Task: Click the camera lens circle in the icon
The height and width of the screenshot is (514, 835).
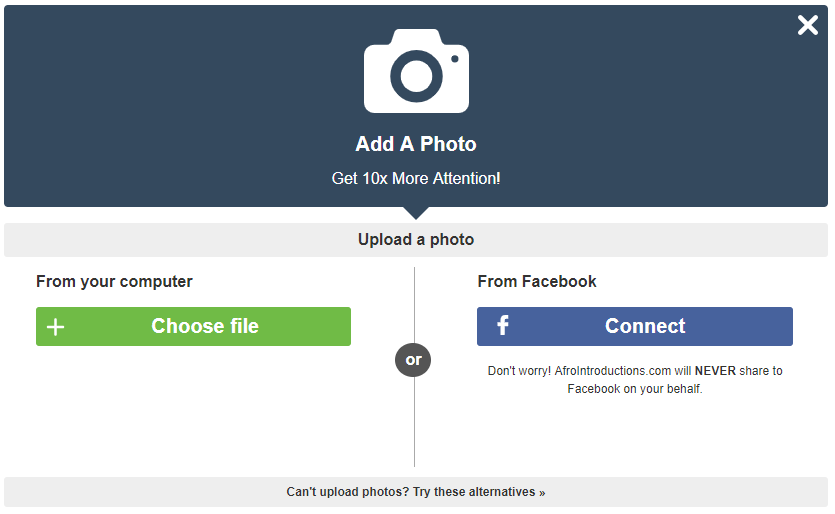Action: click(416, 76)
